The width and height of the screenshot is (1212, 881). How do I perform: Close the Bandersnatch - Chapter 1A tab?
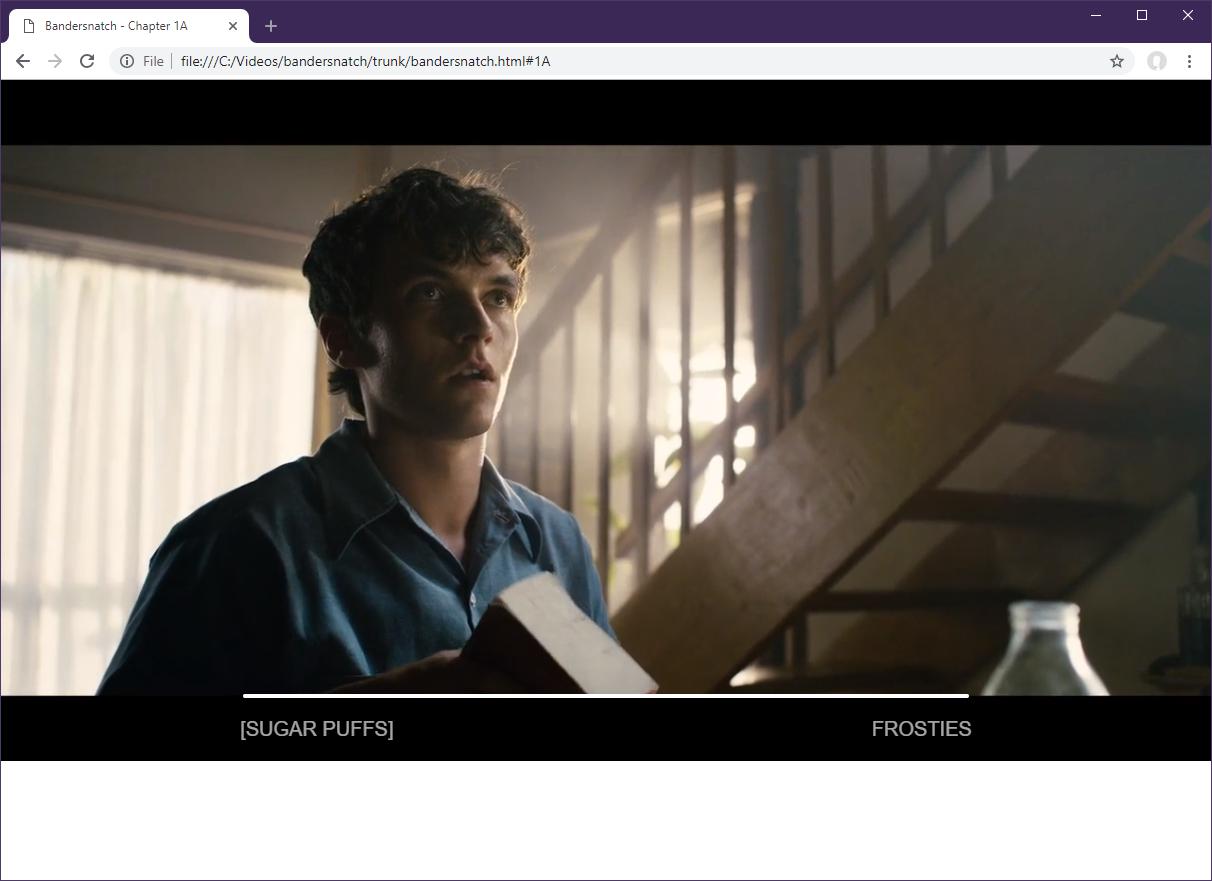(233, 26)
